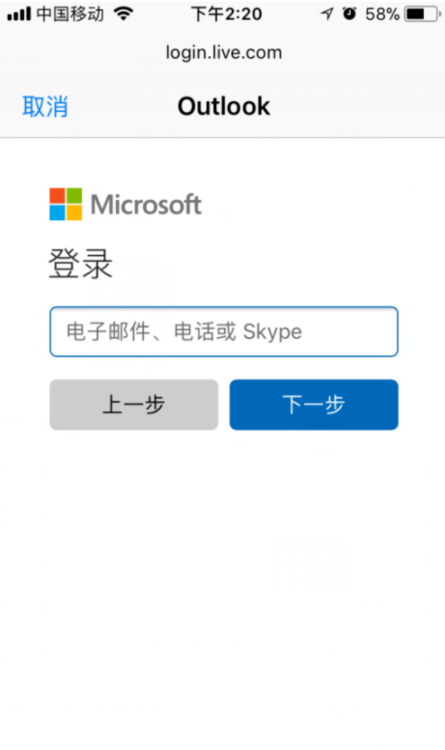Tap the Wi-Fi icon in status bar
Screen dimensions: 445x750
tap(123, 14)
